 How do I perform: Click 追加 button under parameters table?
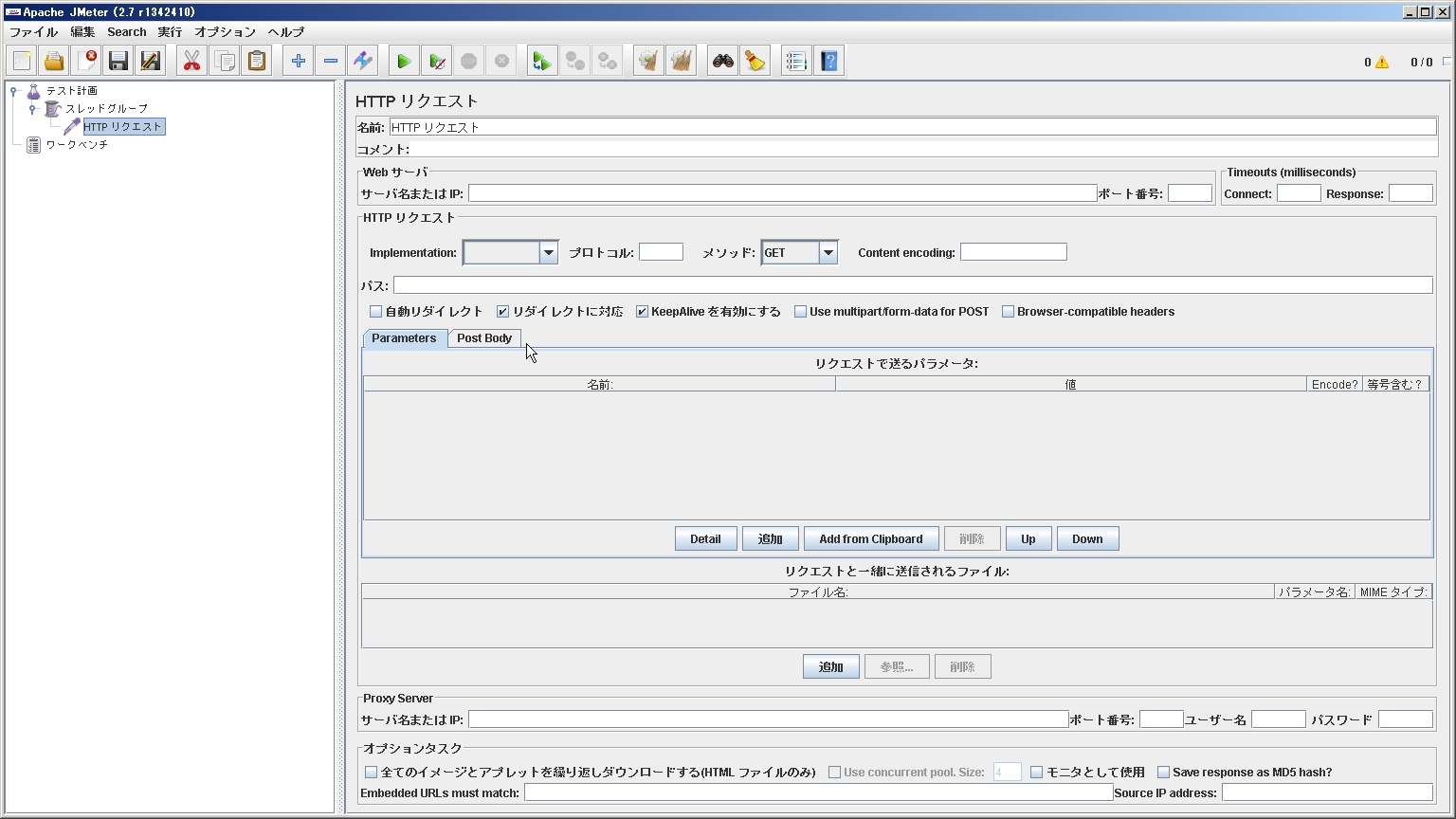pyautogui.click(x=770, y=539)
